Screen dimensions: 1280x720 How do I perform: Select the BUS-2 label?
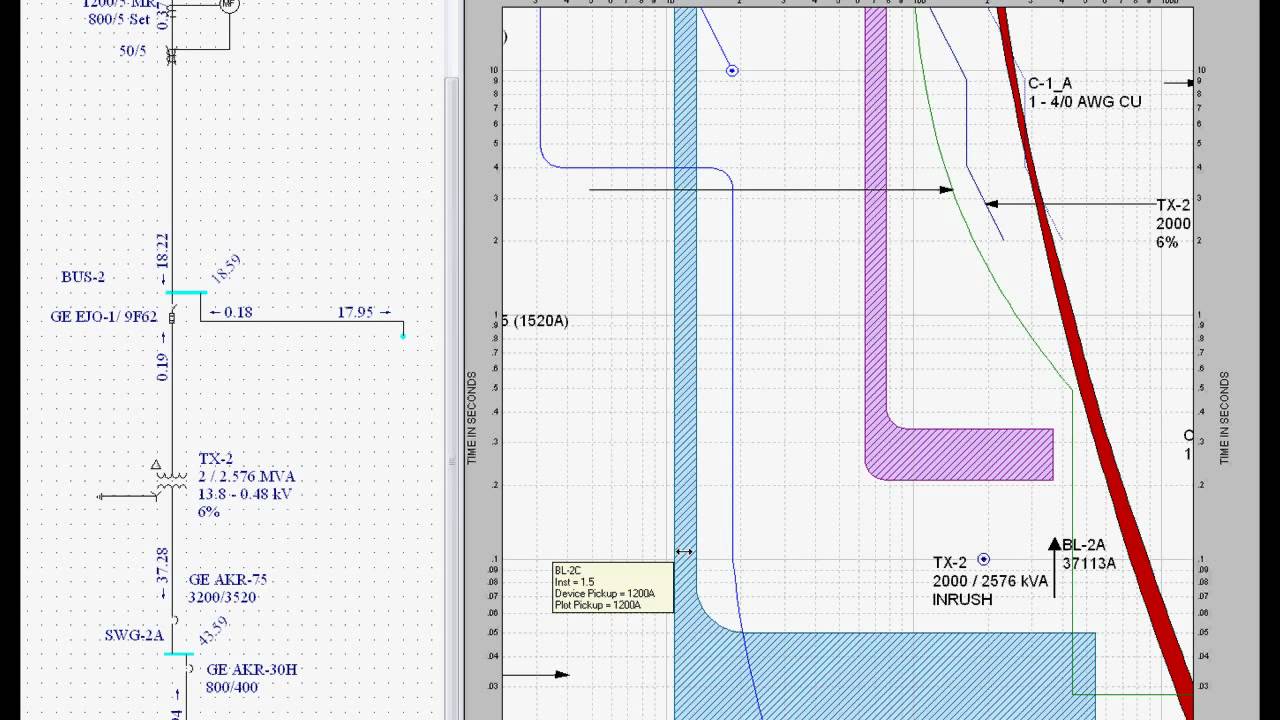[x=83, y=277]
